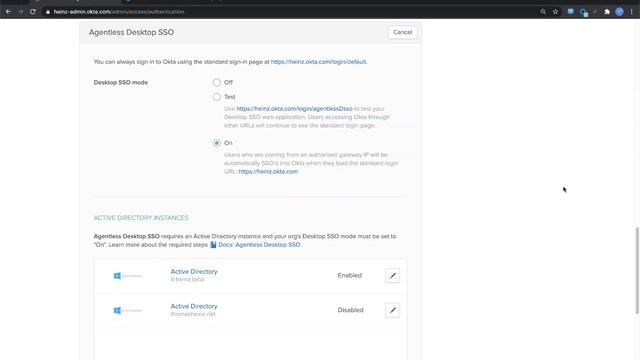Screen dimensions: 640x360
Task: Open the https://heinz.okta.com link
Action: (x=268, y=172)
